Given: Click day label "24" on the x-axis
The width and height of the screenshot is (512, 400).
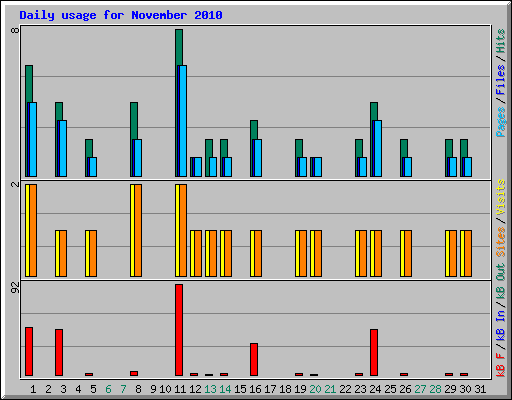Looking at the screenshot, I should pos(375,389).
